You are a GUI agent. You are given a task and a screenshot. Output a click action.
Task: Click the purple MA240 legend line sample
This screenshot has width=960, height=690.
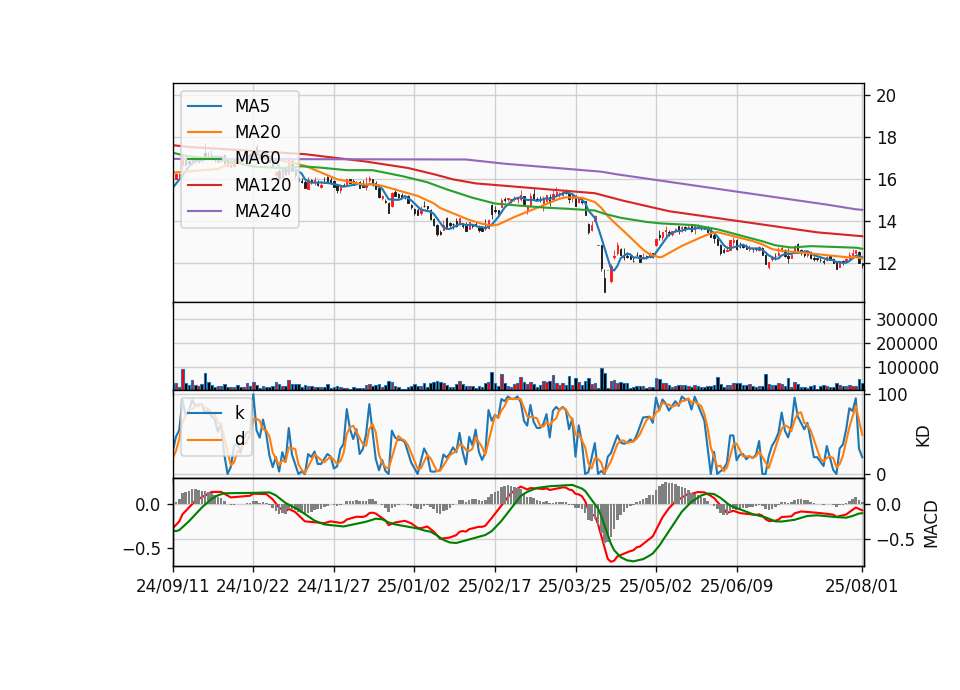pos(204,211)
